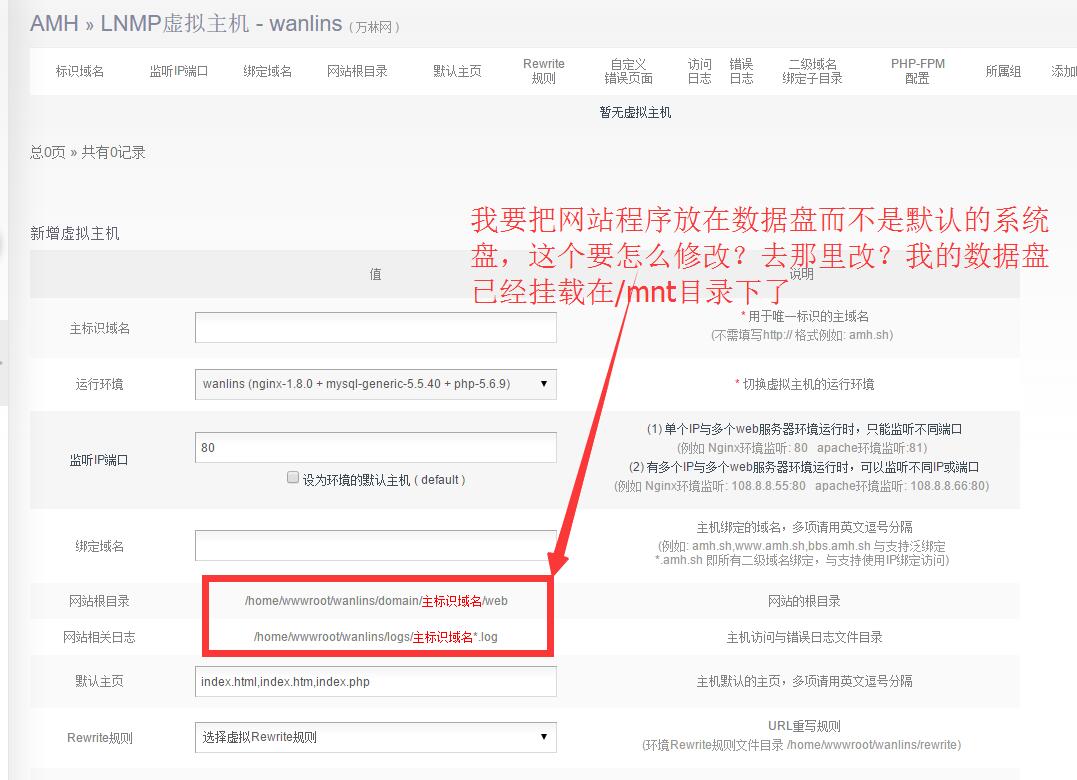
Task: Select the 默认主页 index.html text field
Action: (375, 682)
